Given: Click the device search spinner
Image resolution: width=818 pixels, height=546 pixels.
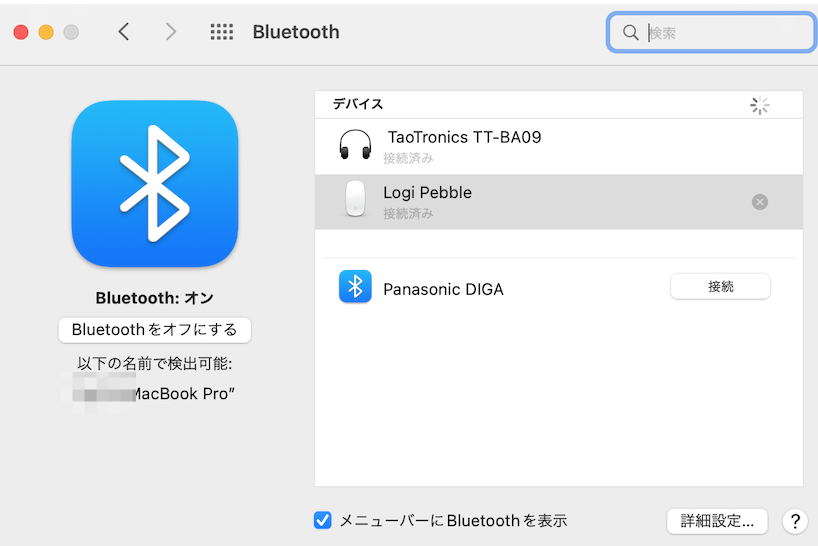Looking at the screenshot, I should 760,105.
